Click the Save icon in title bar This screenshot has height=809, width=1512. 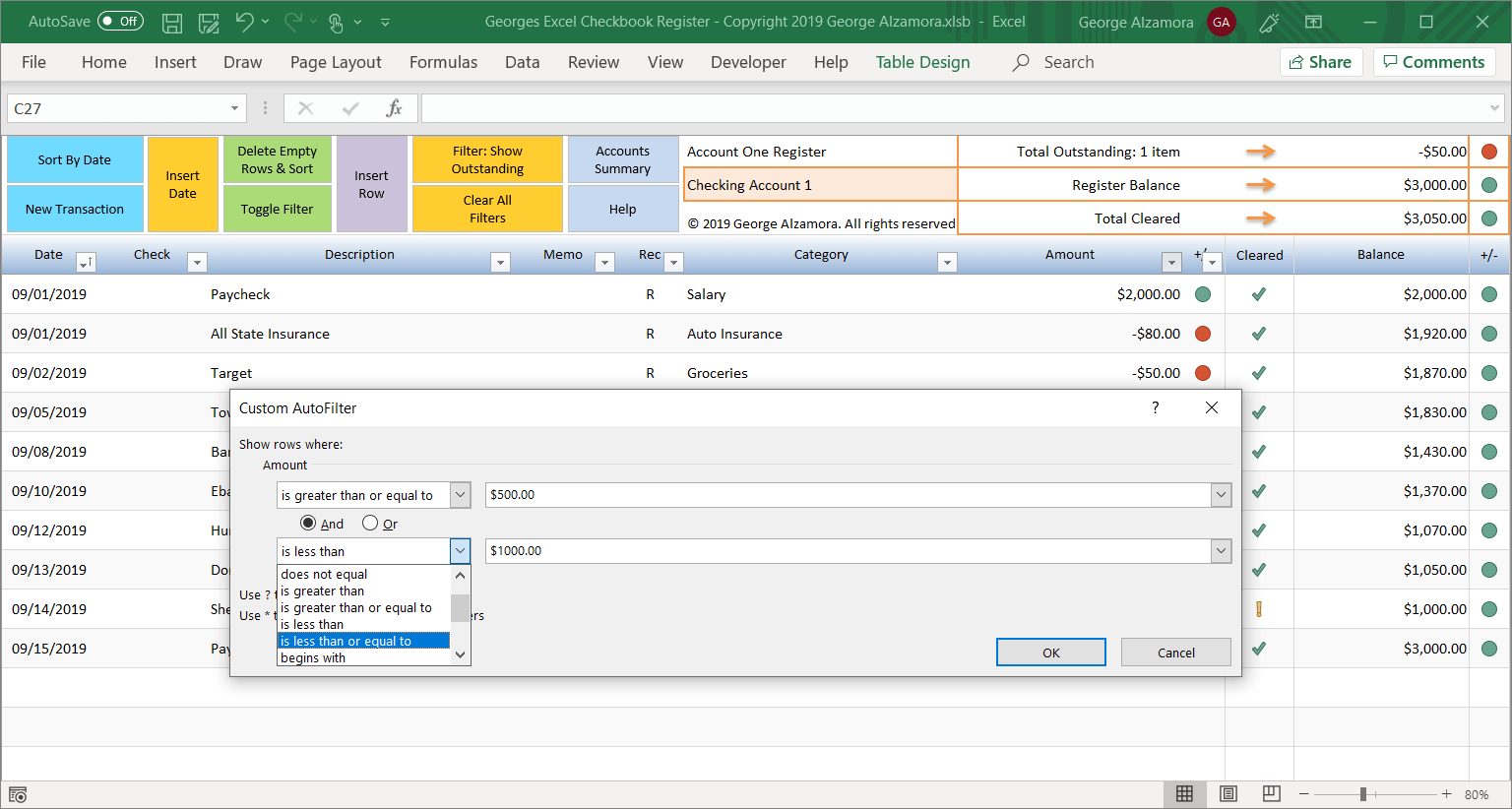172,22
